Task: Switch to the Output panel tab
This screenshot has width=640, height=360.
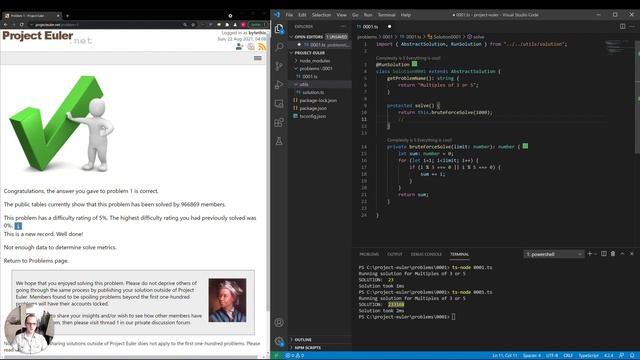Action: (395, 254)
